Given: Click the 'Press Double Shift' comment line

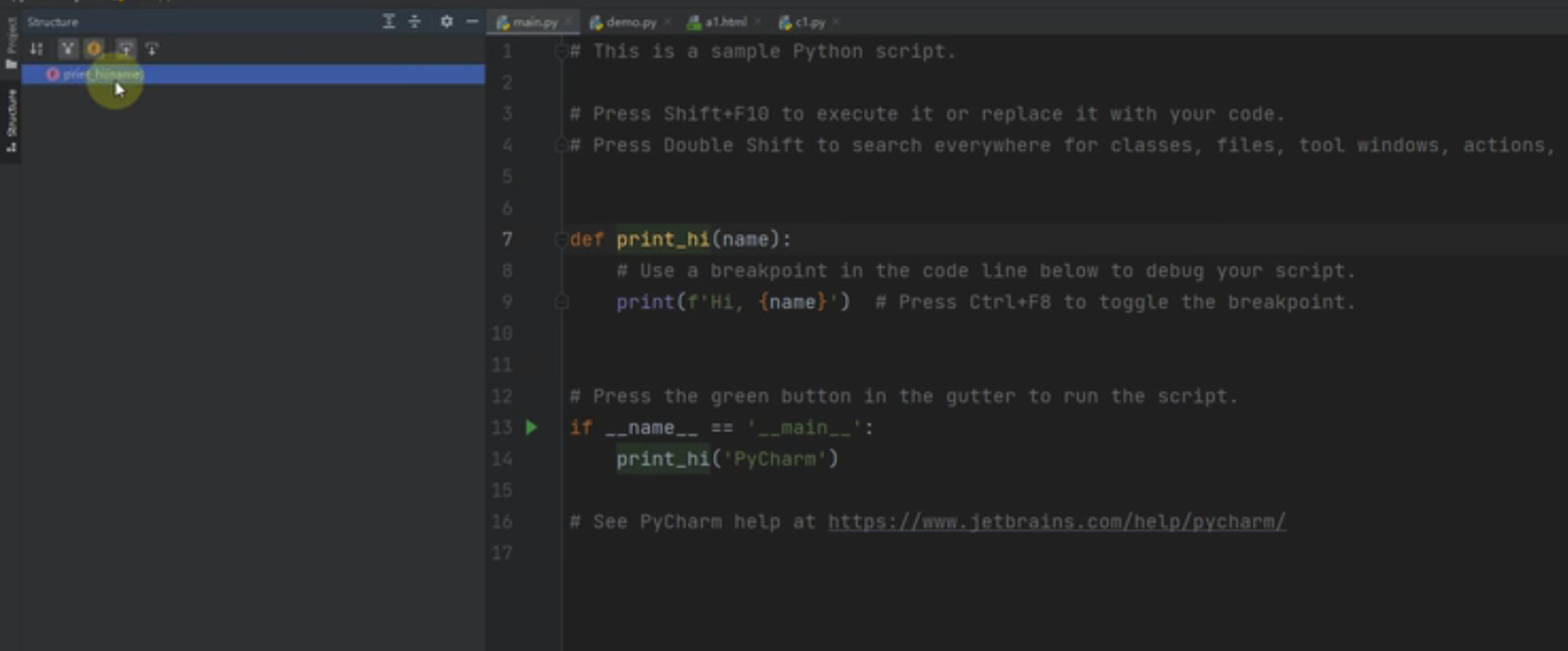Looking at the screenshot, I should pyautogui.click(x=1062, y=145).
